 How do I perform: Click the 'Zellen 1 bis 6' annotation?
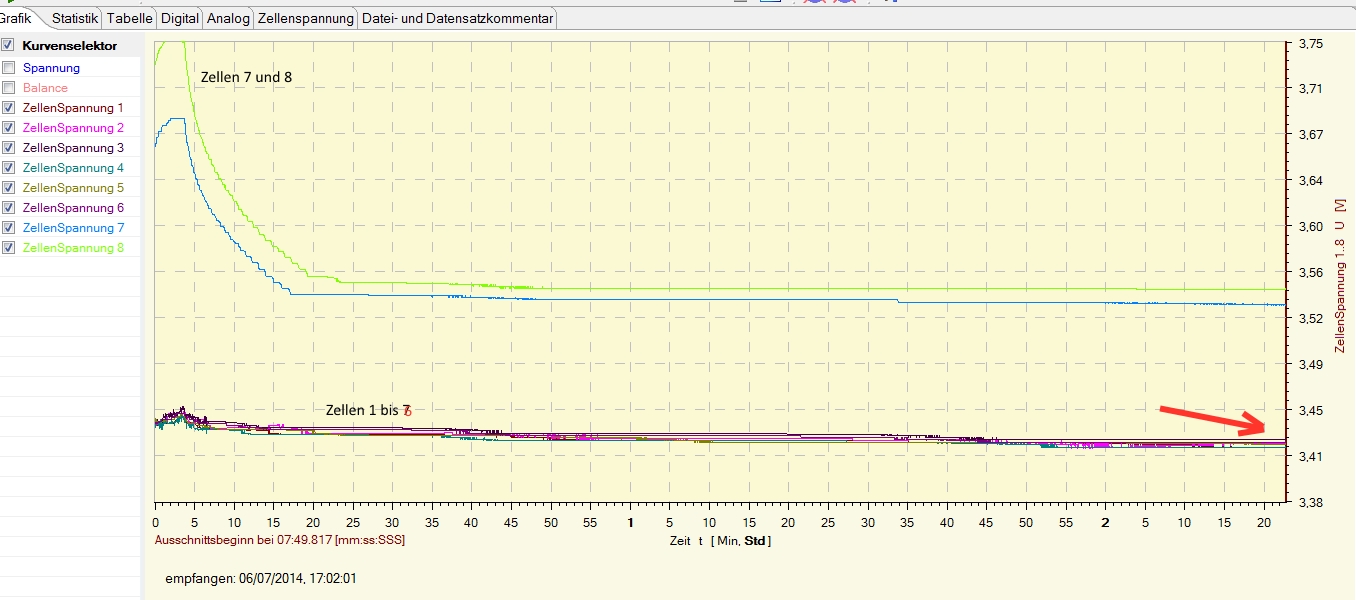click(x=368, y=410)
